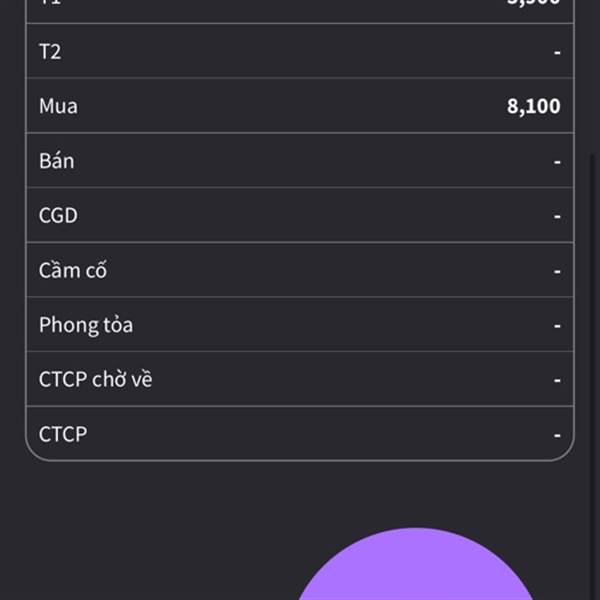Image resolution: width=600 pixels, height=600 pixels.
Task: Click the dash value beside CGD
Action: coord(557,217)
